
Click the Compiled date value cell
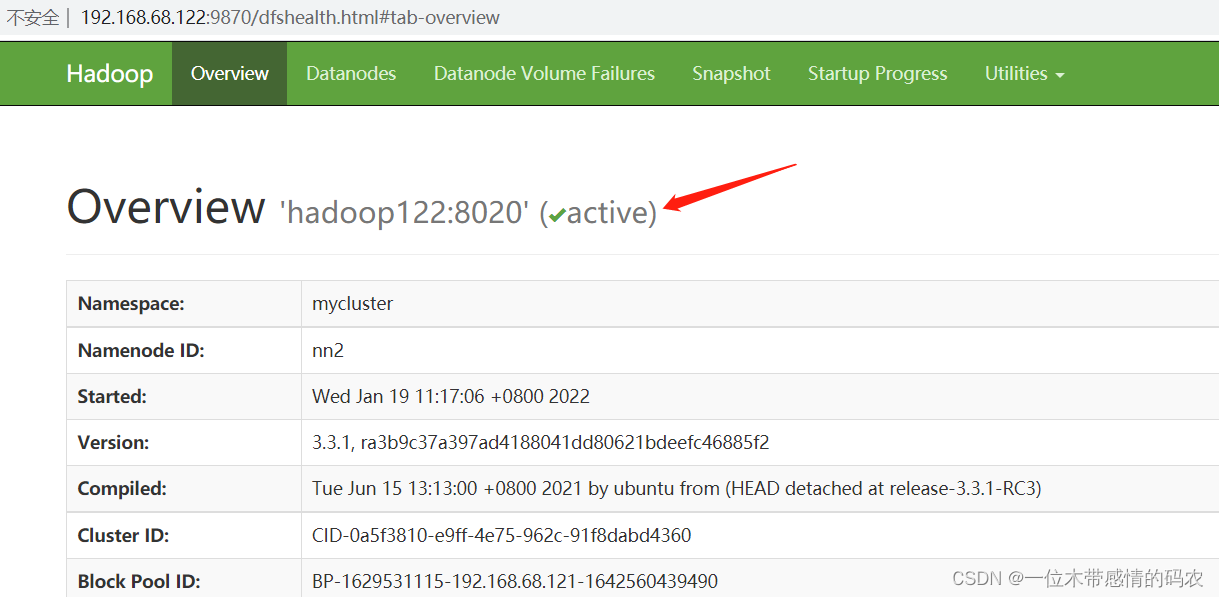pos(677,489)
